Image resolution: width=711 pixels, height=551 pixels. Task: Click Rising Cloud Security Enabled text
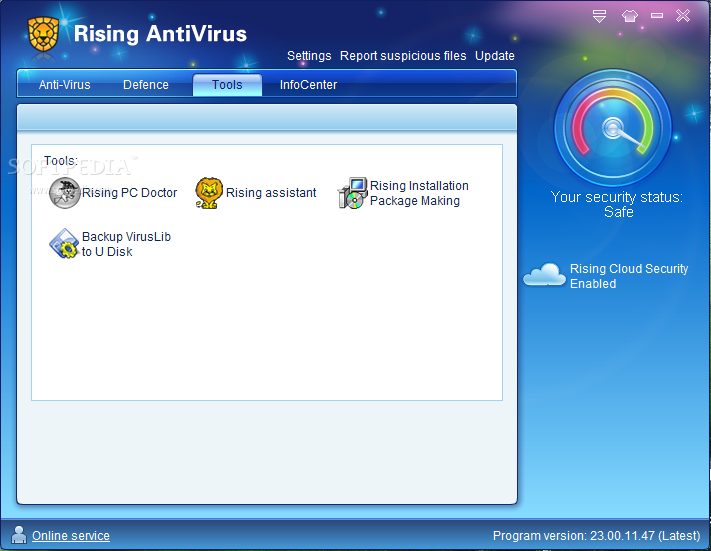[629, 276]
